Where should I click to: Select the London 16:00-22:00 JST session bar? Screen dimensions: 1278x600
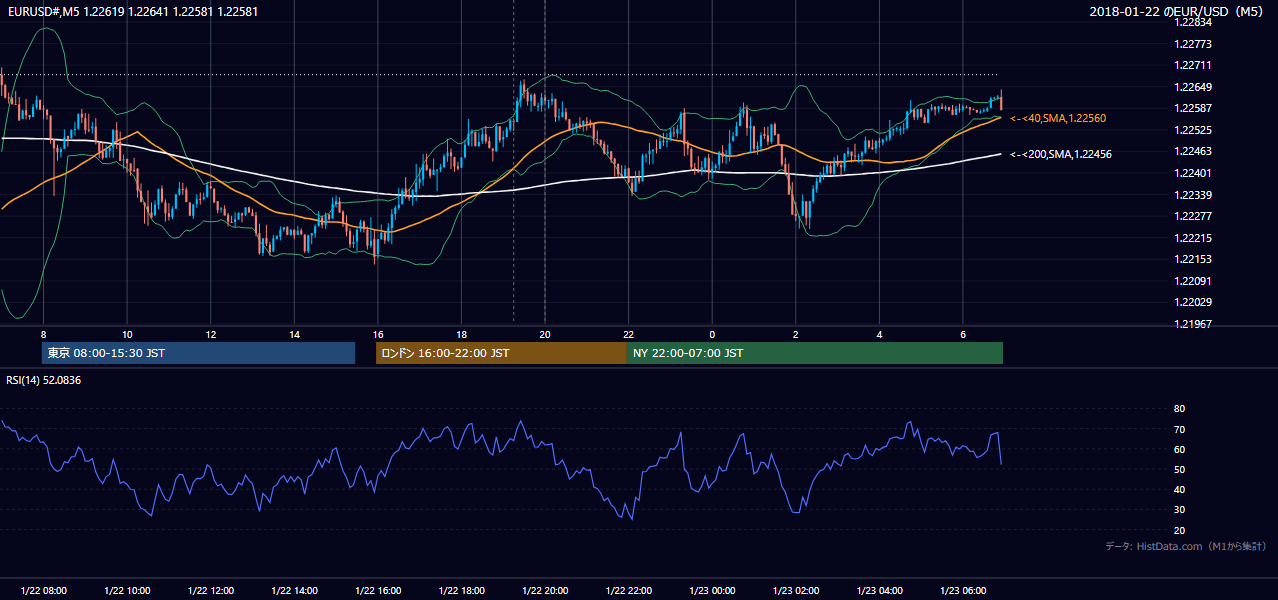click(501, 353)
